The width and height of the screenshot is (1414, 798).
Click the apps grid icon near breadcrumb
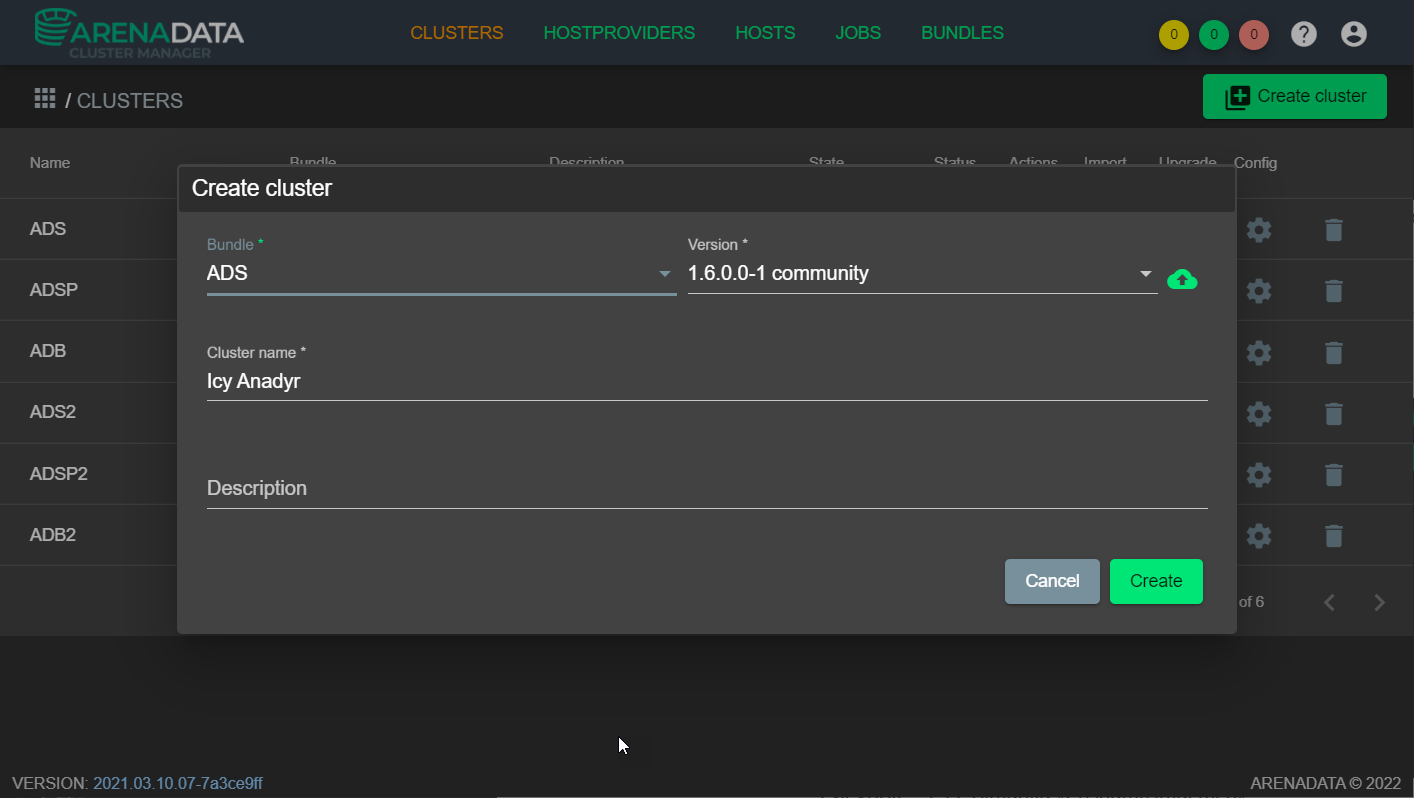(44, 97)
